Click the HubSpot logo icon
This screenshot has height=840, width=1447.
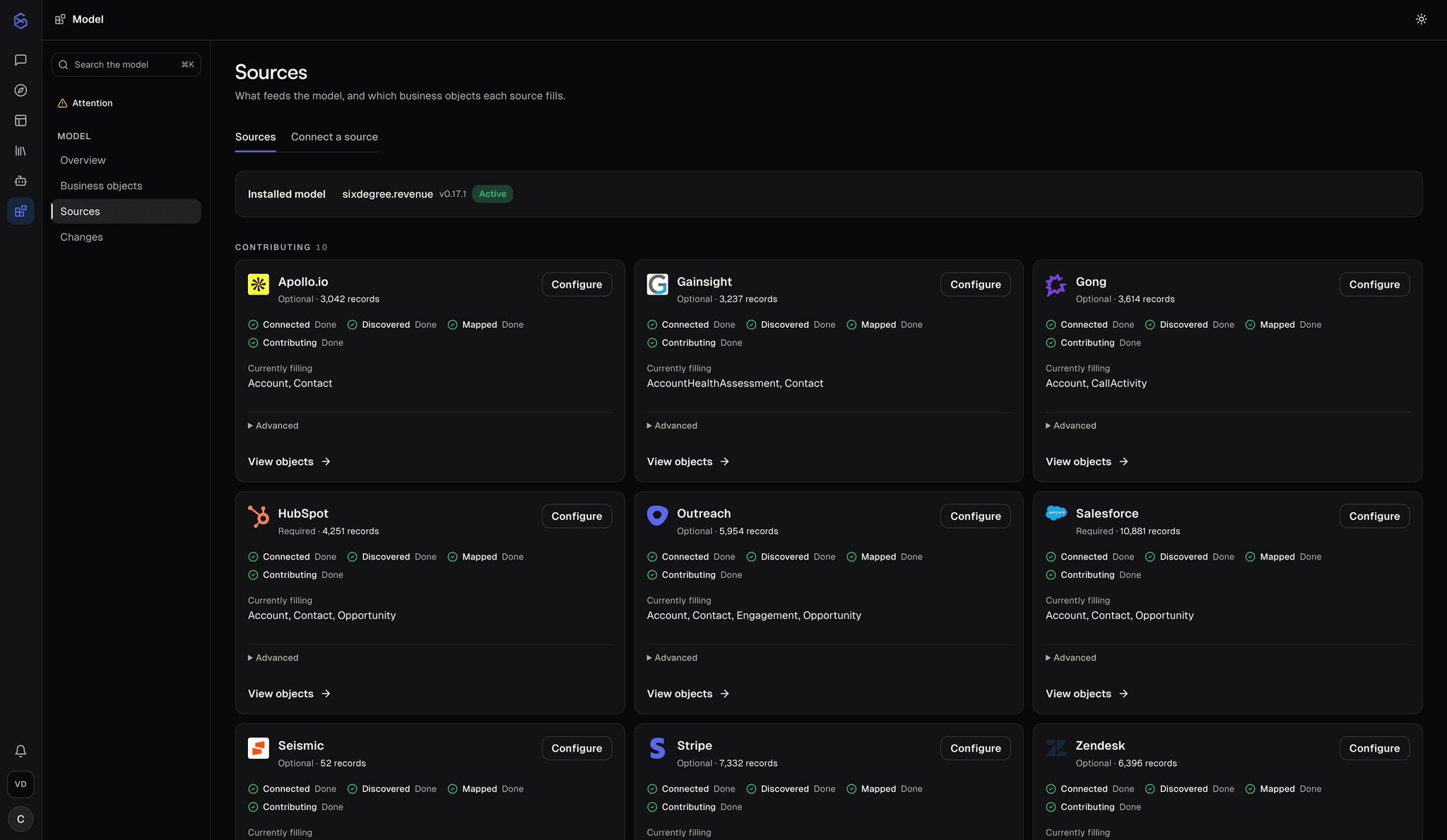coord(259,516)
